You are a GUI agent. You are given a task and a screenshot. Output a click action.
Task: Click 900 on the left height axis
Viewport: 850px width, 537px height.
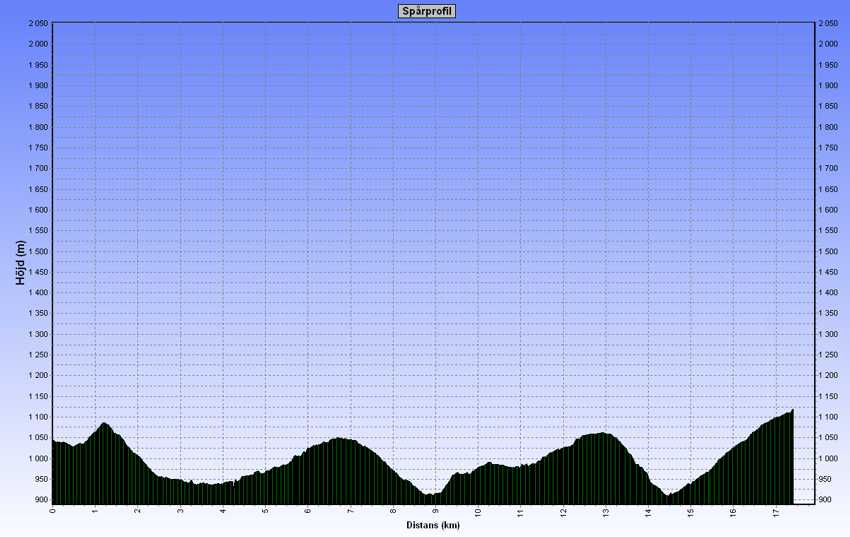(x=41, y=500)
